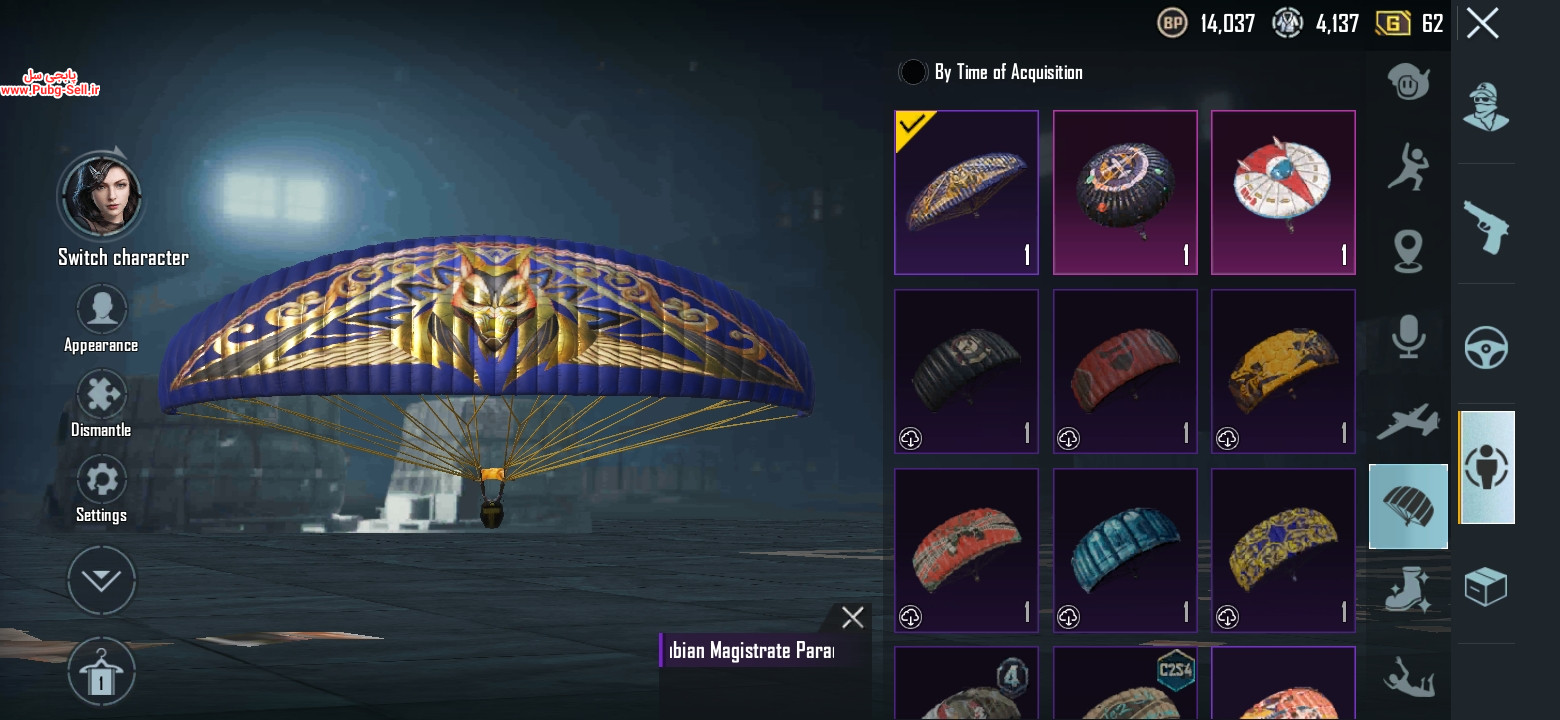Select the boots with sparkles category tab
Image resolution: width=1560 pixels, height=720 pixels.
1408,590
